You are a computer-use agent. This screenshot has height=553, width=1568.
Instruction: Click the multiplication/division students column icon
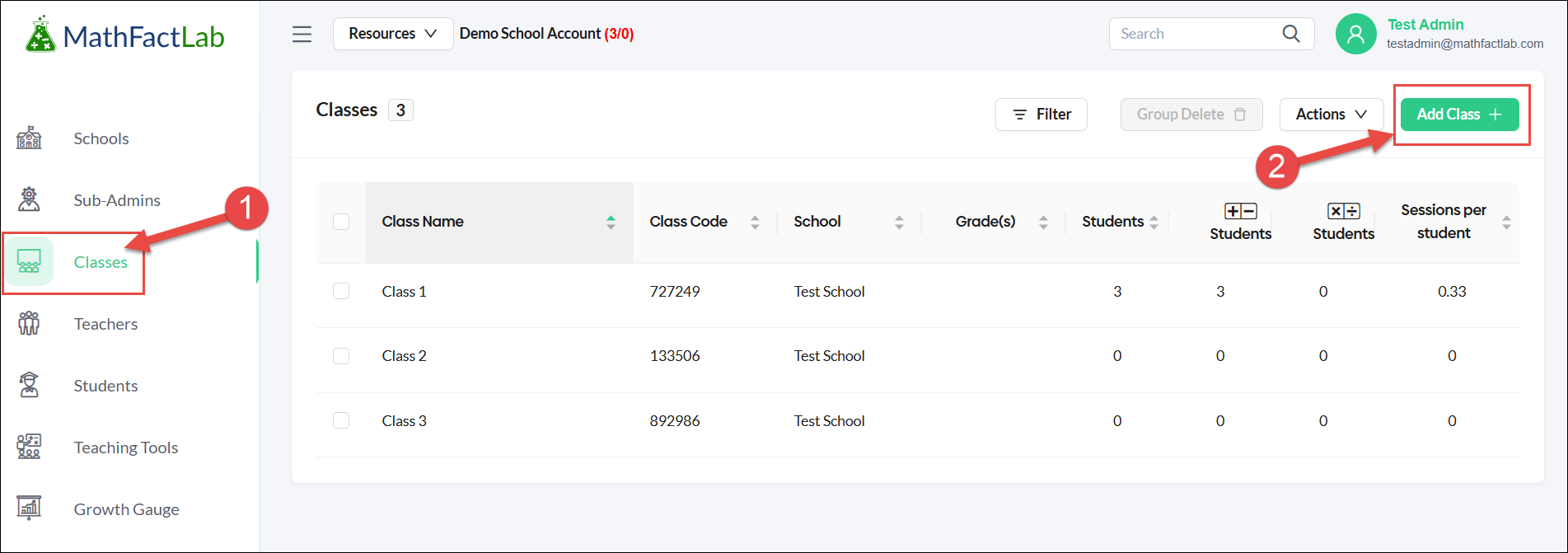click(x=1343, y=212)
